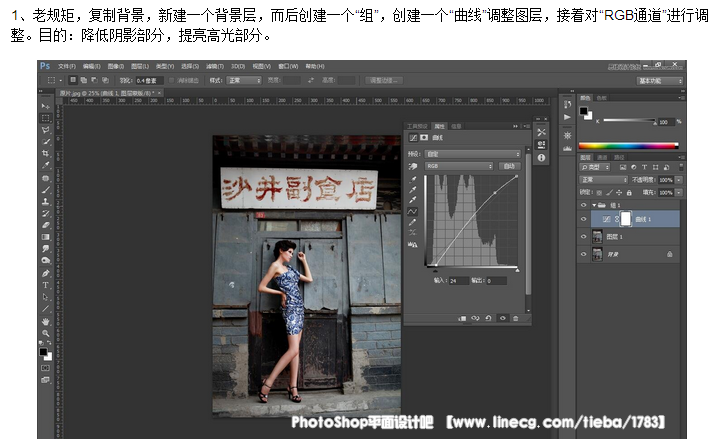Select the Path Selection tool
This screenshot has width=715, height=439.
tap(46, 297)
